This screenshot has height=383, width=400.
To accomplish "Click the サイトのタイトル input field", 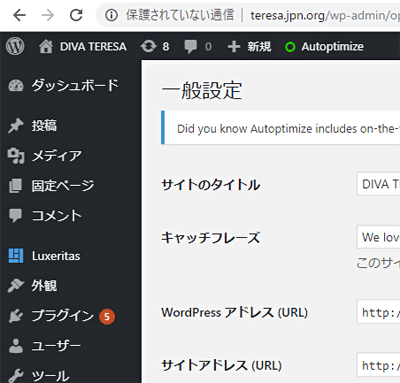I will pyautogui.click(x=378, y=184).
